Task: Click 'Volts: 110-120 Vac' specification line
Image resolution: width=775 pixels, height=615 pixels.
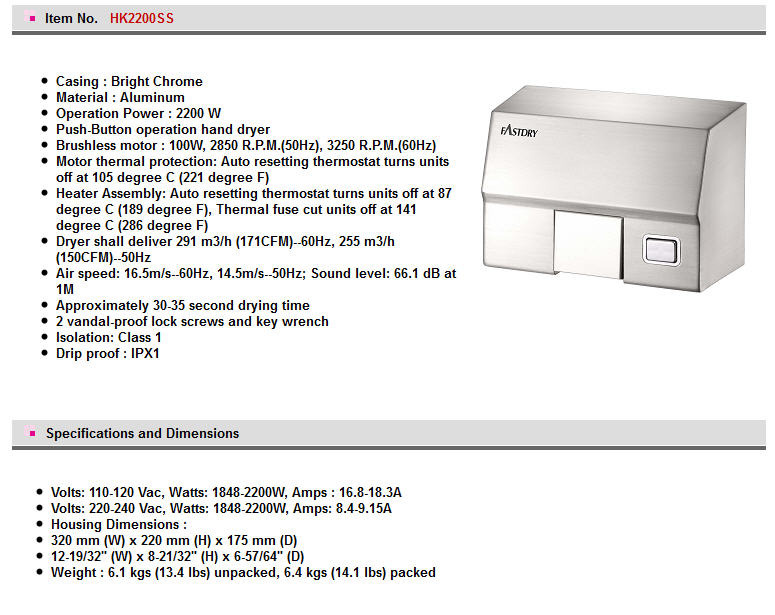Action: point(226,493)
